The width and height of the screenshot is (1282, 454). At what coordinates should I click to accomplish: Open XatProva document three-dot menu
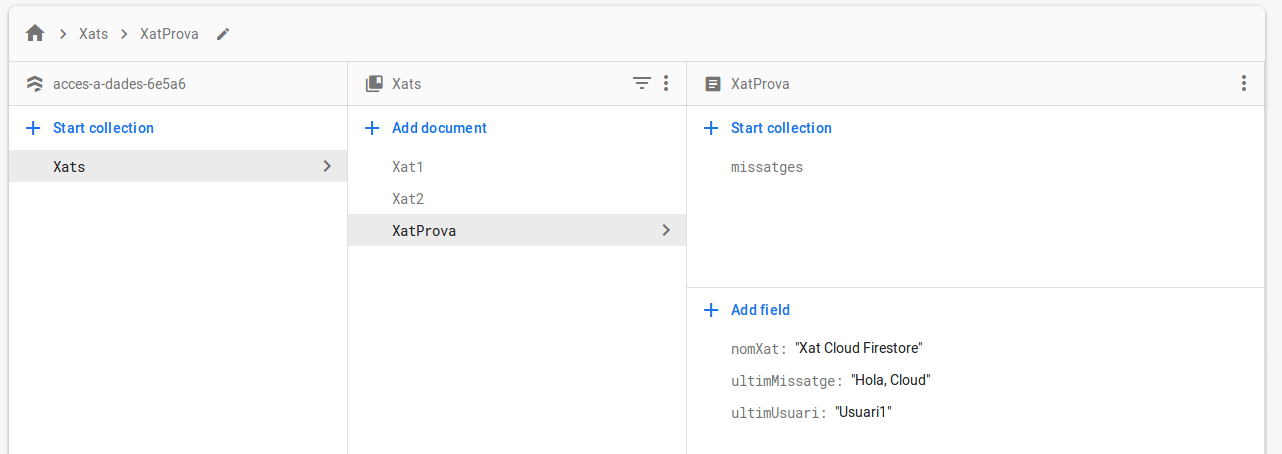click(1243, 84)
